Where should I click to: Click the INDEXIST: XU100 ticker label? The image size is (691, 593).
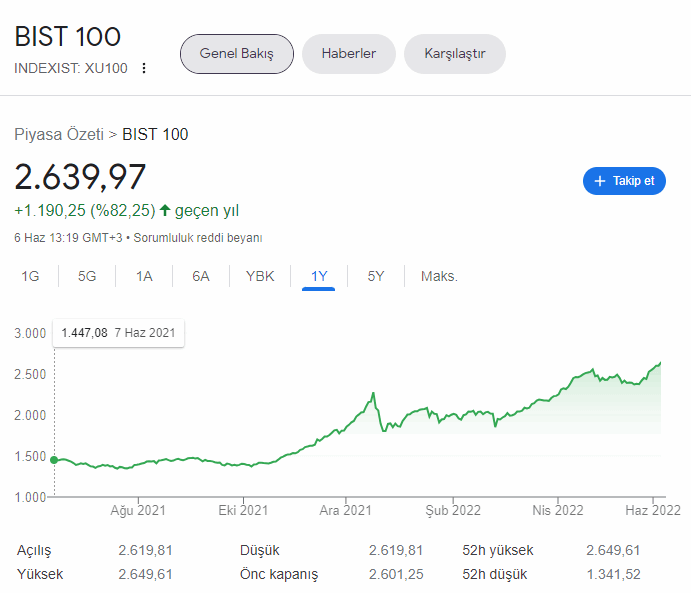pos(71,68)
